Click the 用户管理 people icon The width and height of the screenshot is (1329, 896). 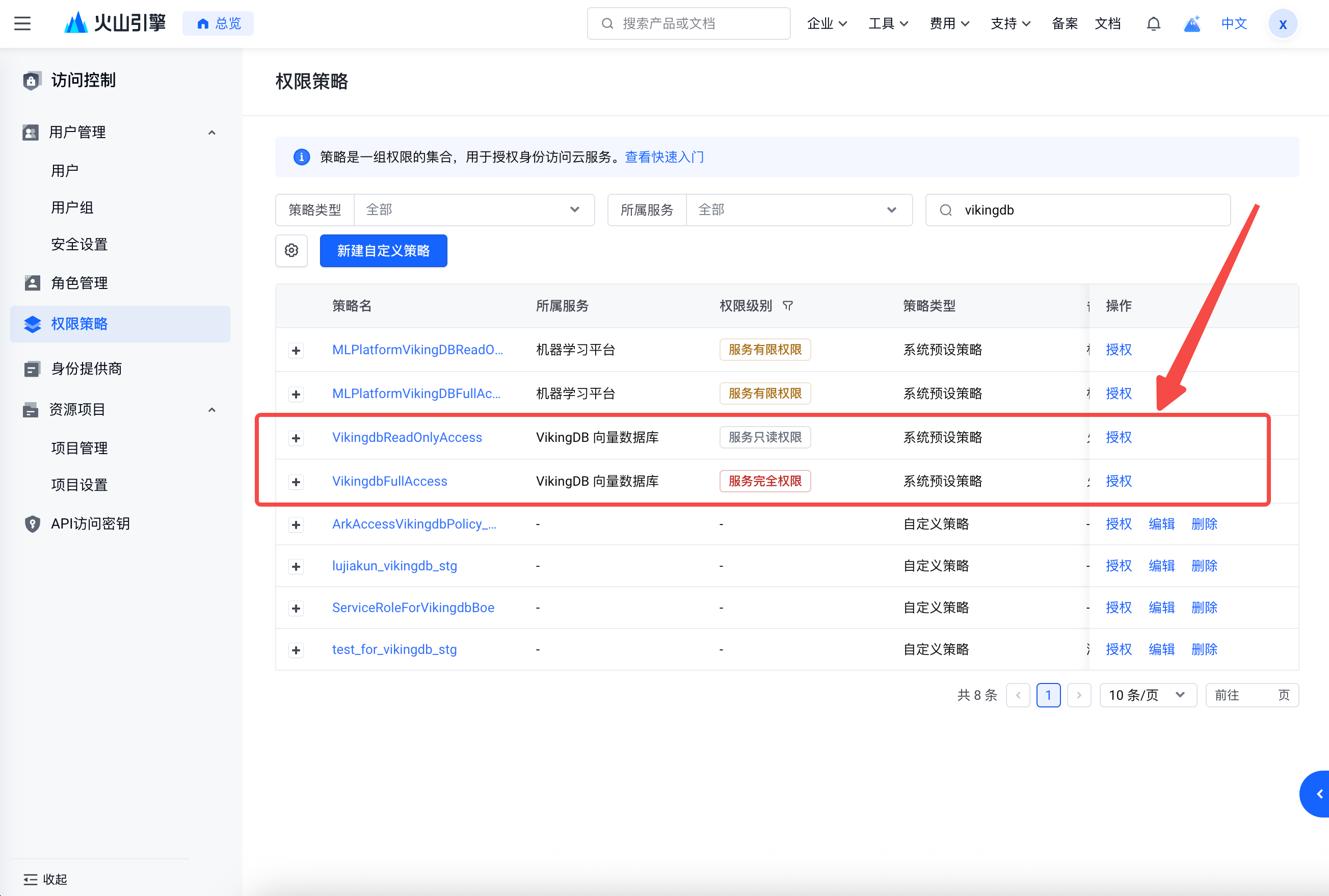point(30,132)
